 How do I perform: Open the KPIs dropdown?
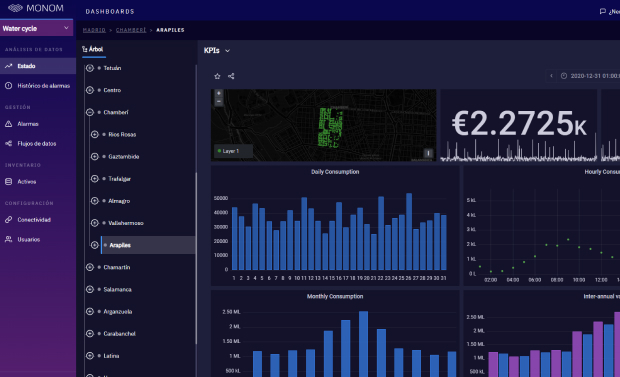pyautogui.click(x=217, y=51)
